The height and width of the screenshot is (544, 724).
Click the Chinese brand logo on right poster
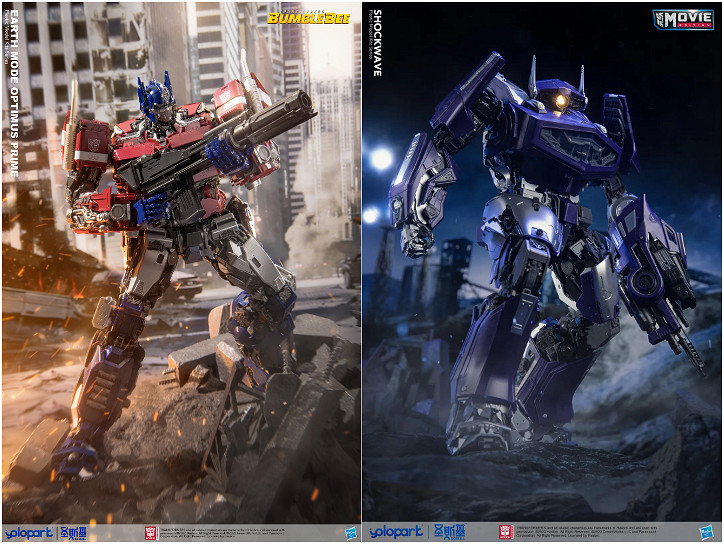[x=438, y=532]
